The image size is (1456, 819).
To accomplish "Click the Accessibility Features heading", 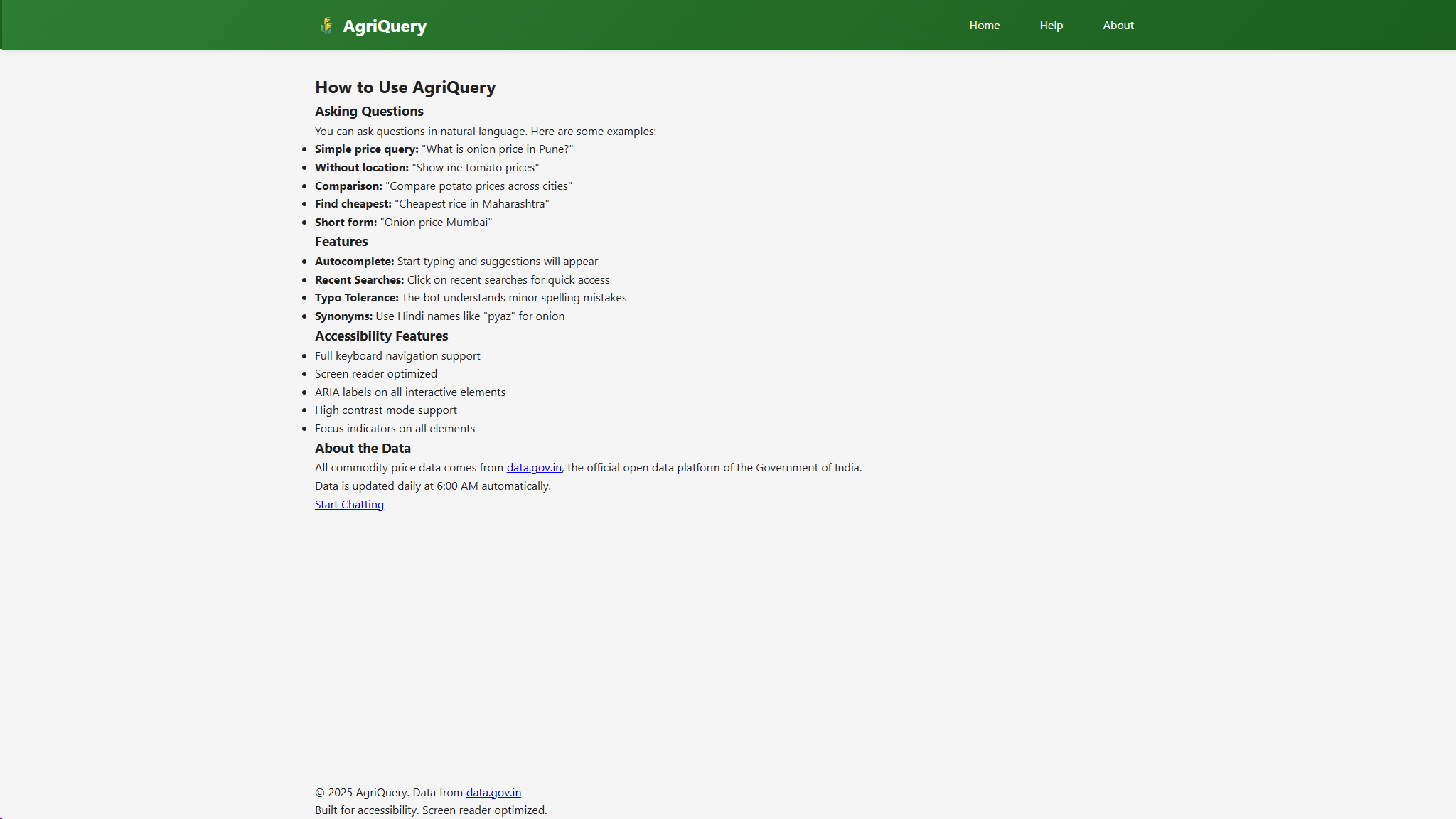I will tap(381, 336).
